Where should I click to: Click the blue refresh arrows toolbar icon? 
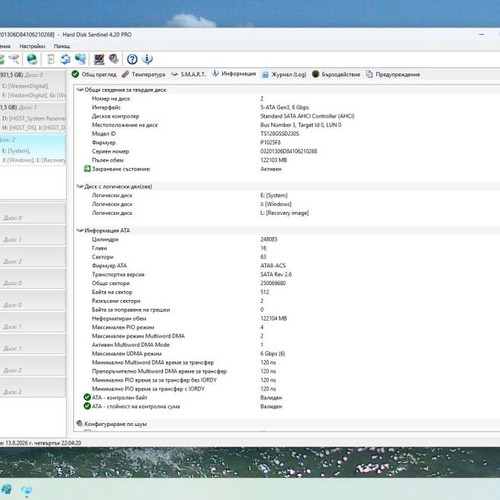[x=65, y=59]
